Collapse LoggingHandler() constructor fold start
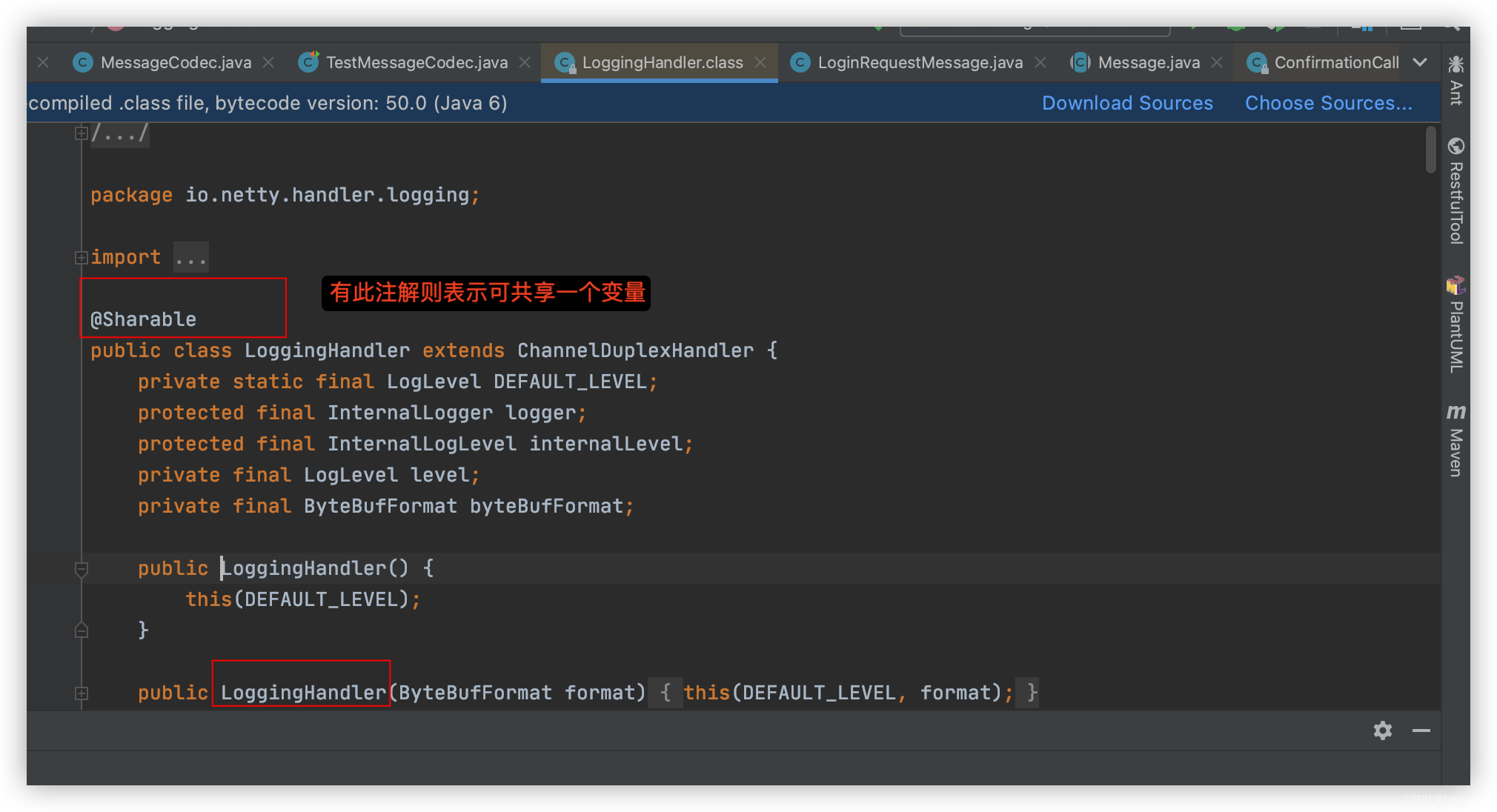The height and width of the screenshot is (812, 1497). [x=82, y=569]
